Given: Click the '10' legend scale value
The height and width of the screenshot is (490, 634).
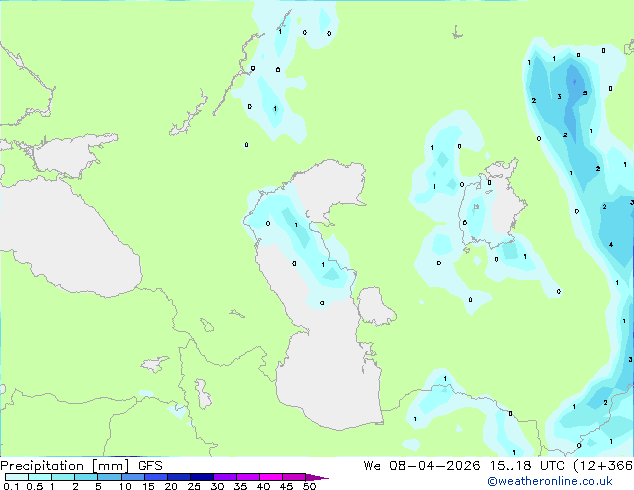Looking at the screenshot, I should click(125, 486).
